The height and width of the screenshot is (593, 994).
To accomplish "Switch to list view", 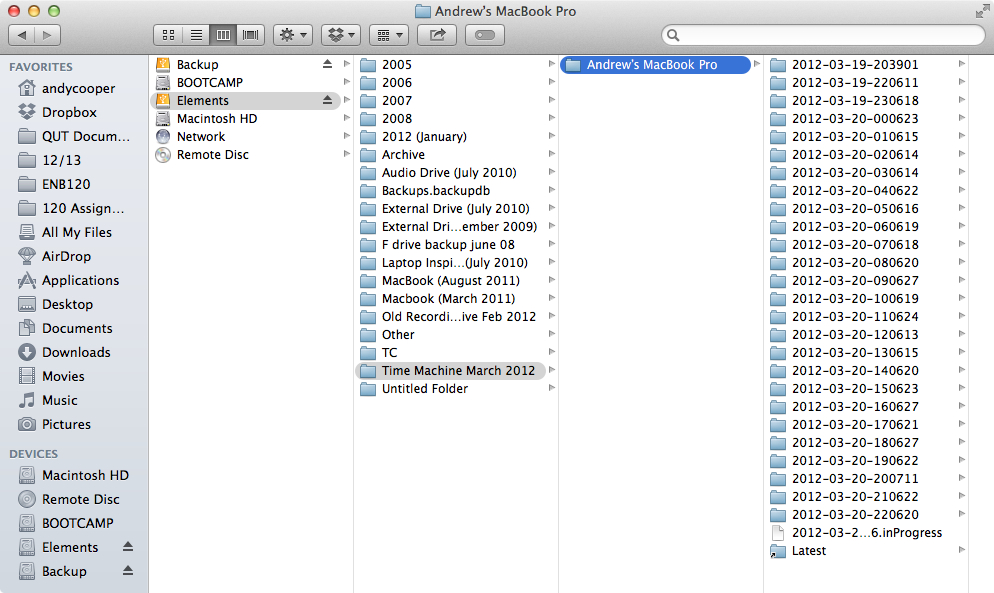I will [196, 35].
